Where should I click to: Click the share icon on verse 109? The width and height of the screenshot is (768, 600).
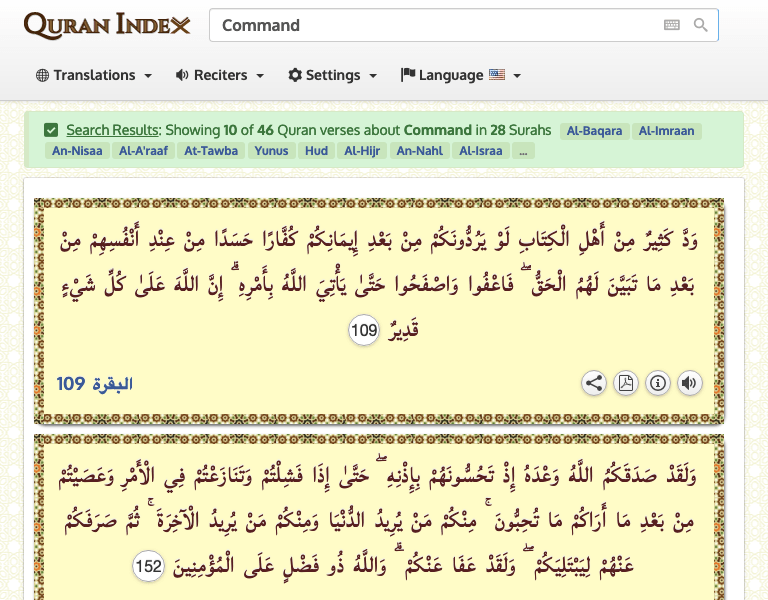(594, 383)
